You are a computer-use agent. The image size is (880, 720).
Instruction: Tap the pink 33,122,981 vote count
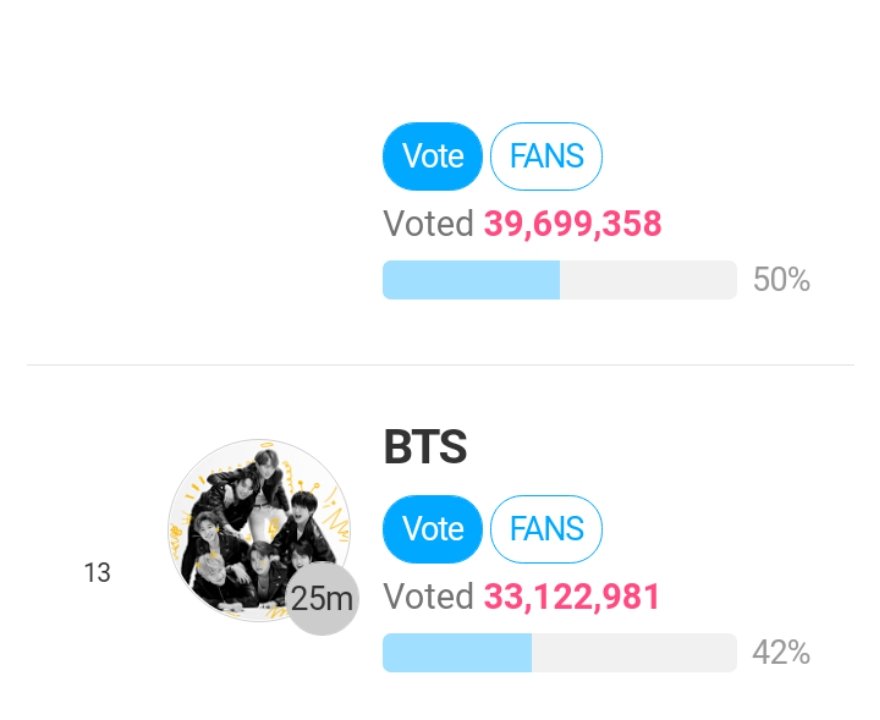[571, 596]
